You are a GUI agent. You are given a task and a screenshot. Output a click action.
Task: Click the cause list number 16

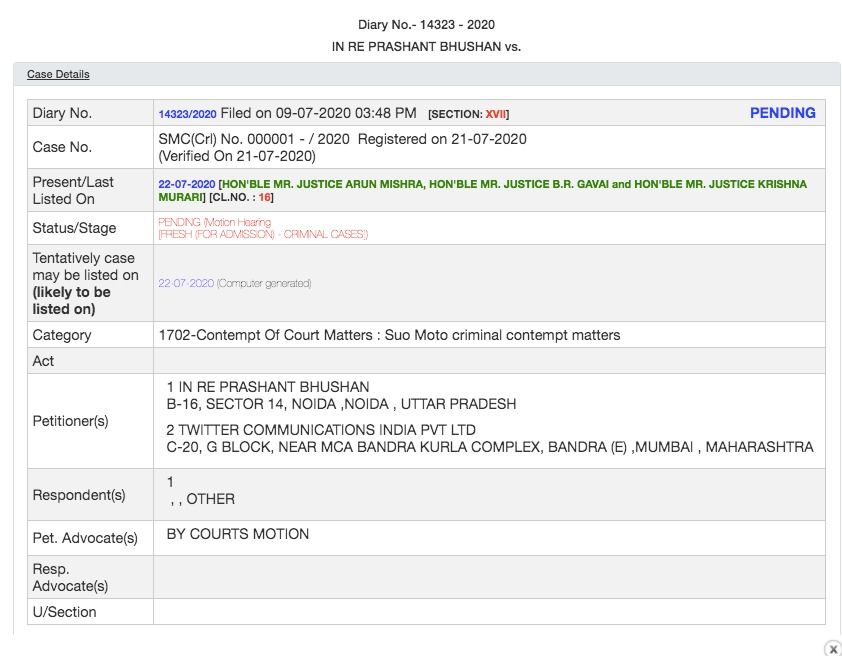point(265,198)
